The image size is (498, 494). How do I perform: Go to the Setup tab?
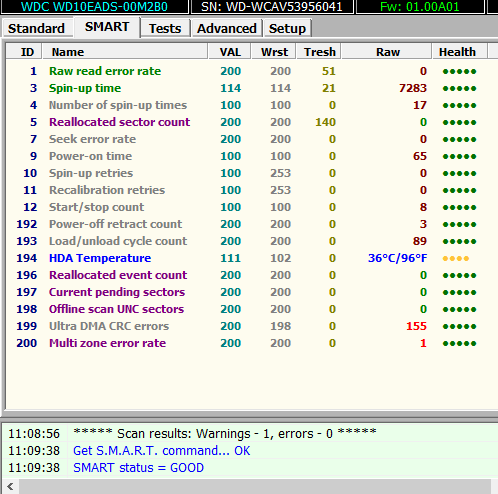point(287,28)
